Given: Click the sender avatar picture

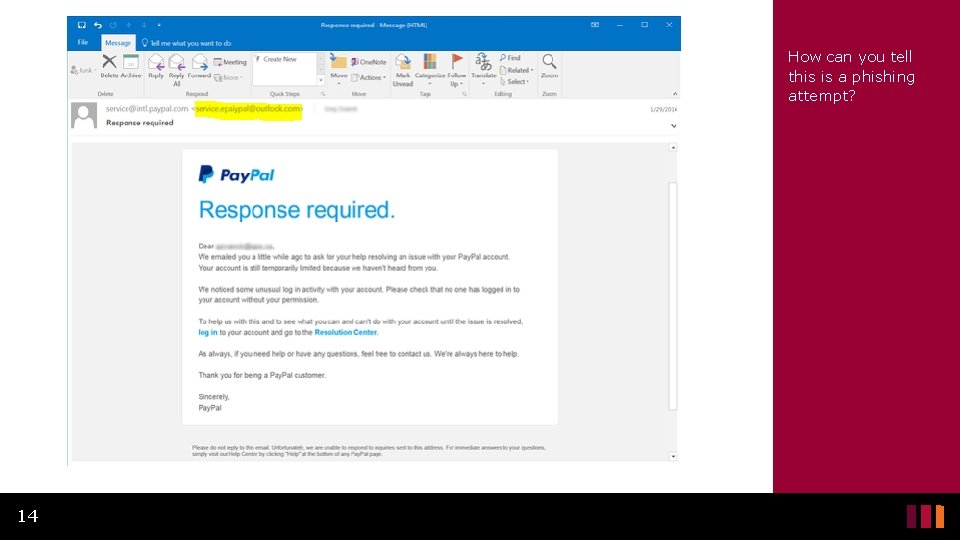Looking at the screenshot, I should click(84, 115).
